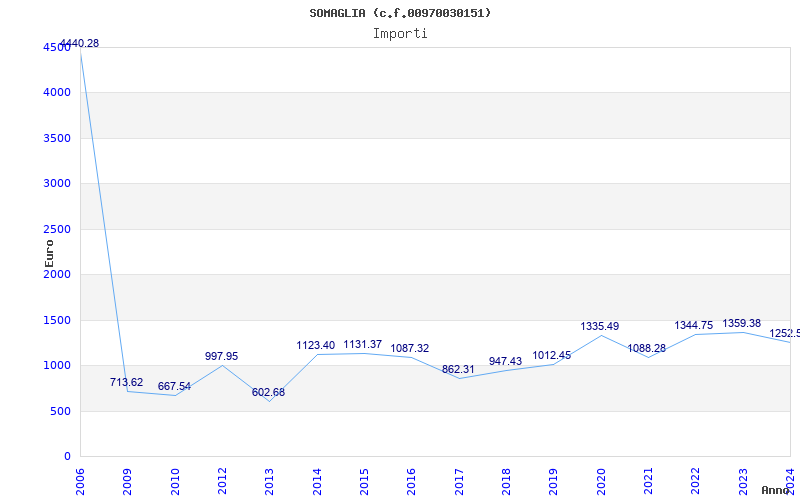Click the Anno axis title
Image resolution: width=800 pixels, height=500 pixels.
pyautogui.click(x=776, y=490)
